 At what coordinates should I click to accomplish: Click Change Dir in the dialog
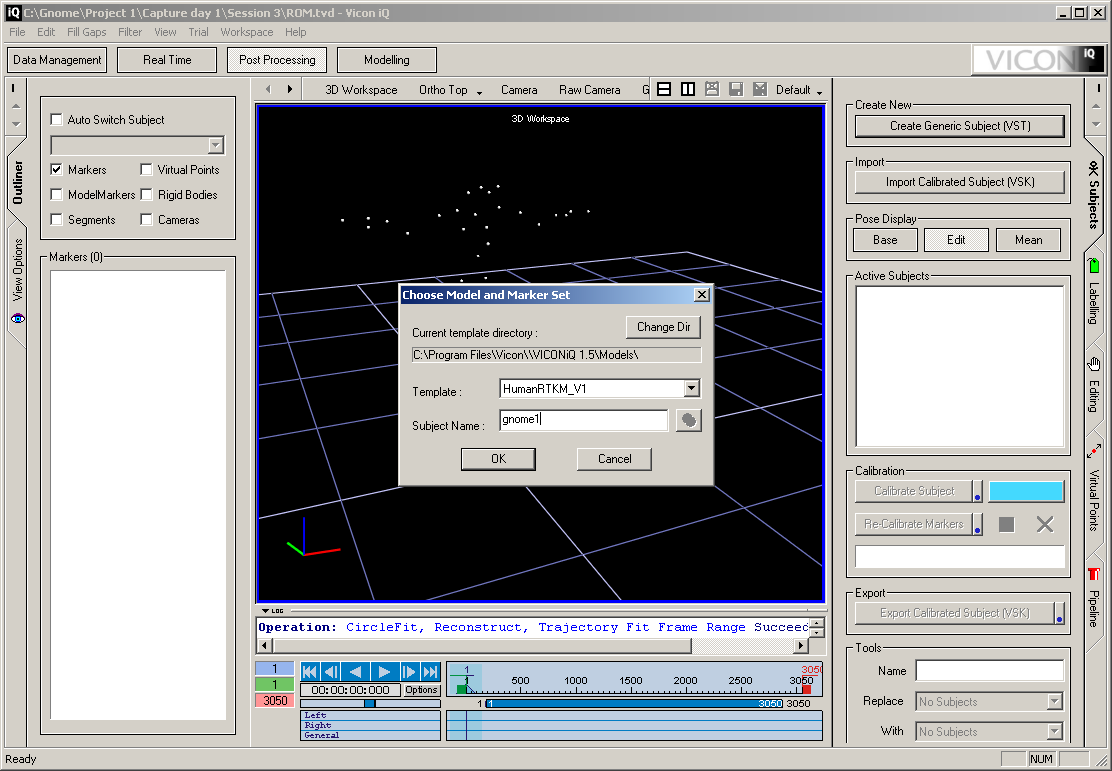[x=663, y=327]
